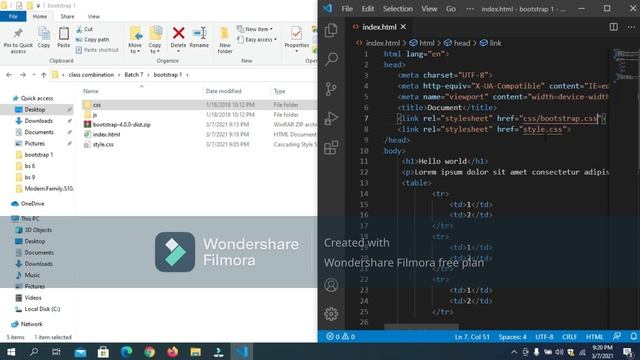Image resolution: width=640 pixels, height=360 pixels.
Task: Open OneDrive in navigation pane
Action: point(32,203)
